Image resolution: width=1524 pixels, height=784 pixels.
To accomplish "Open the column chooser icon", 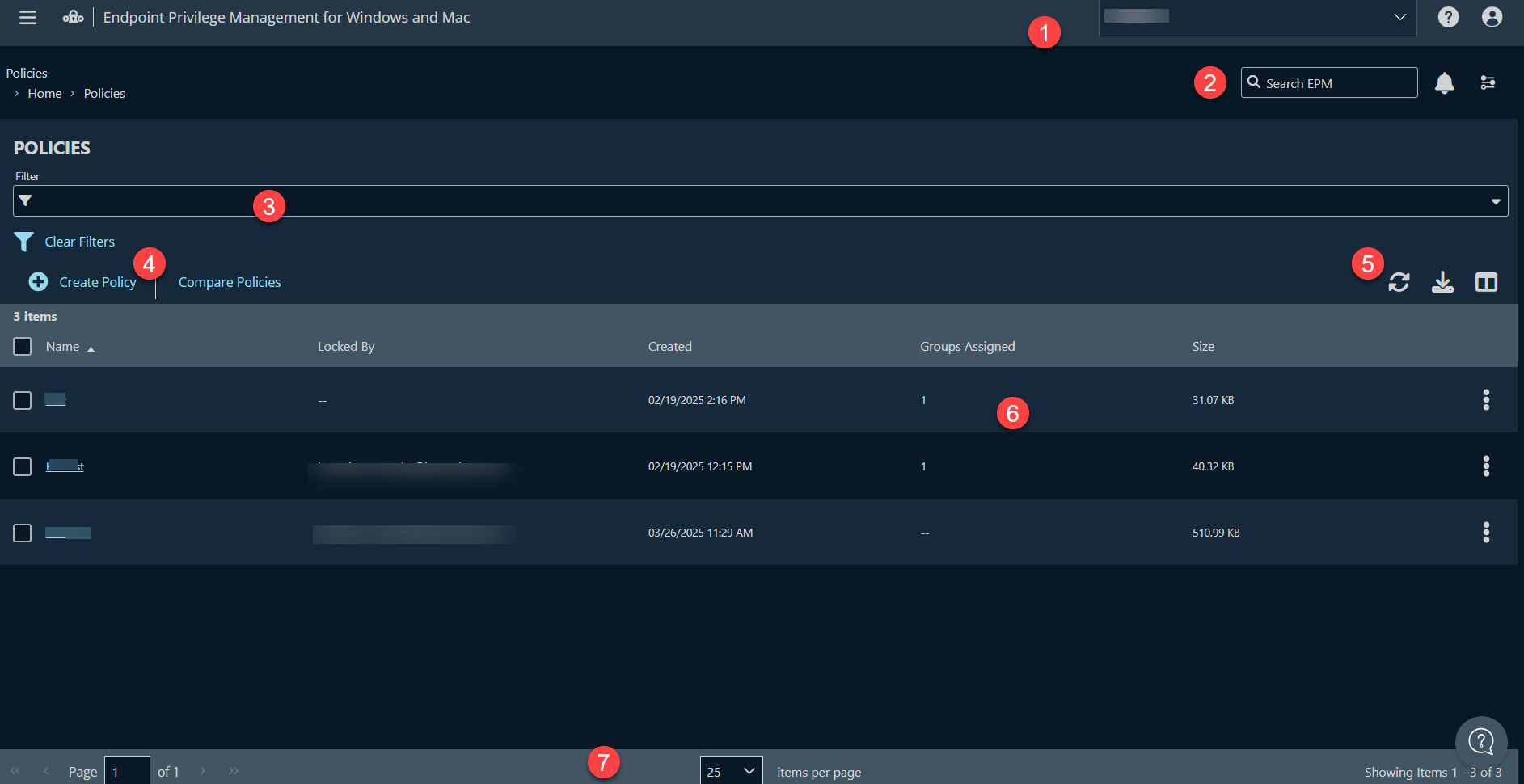I will [1486, 282].
